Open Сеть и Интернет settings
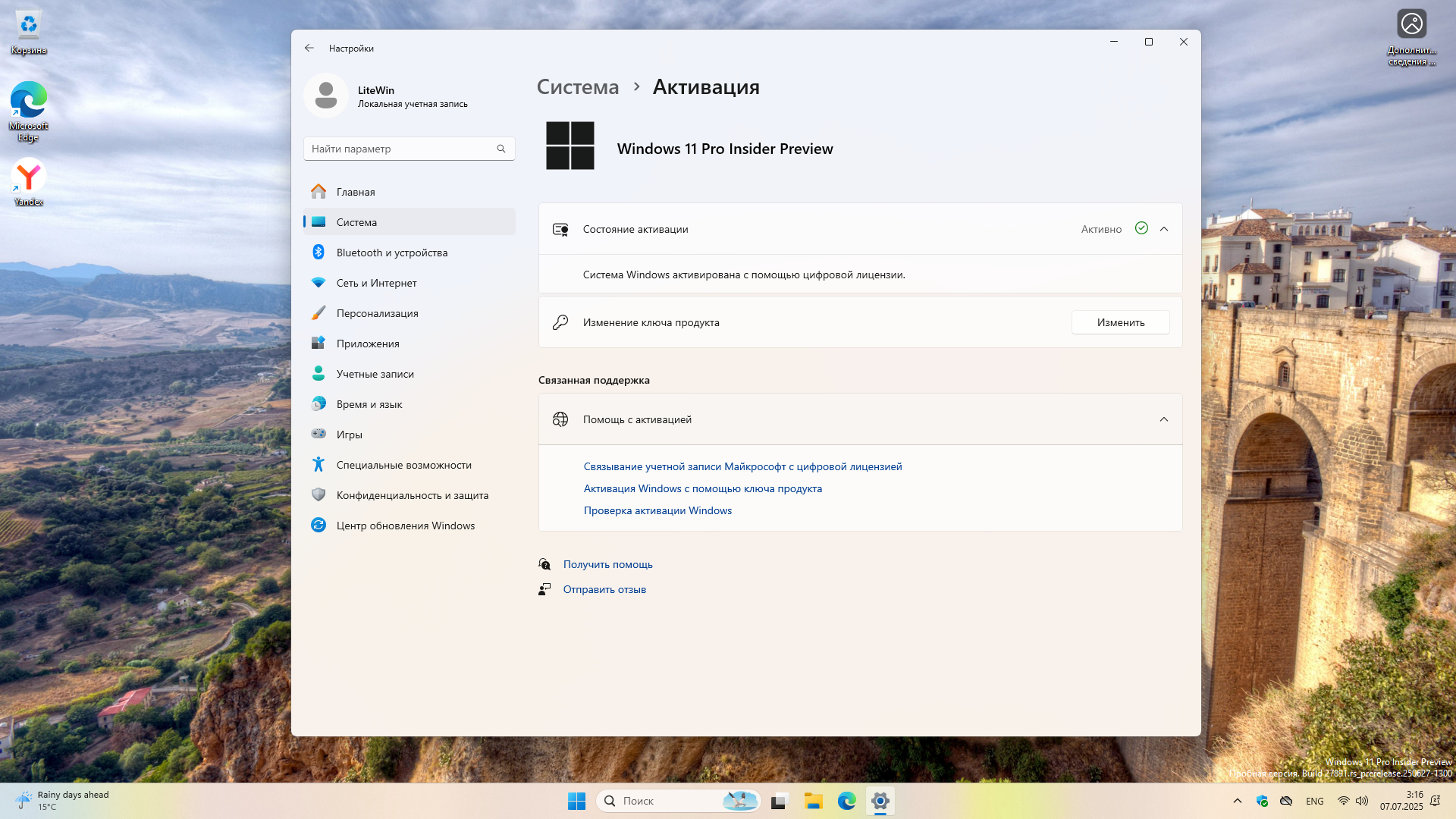 coord(376,283)
